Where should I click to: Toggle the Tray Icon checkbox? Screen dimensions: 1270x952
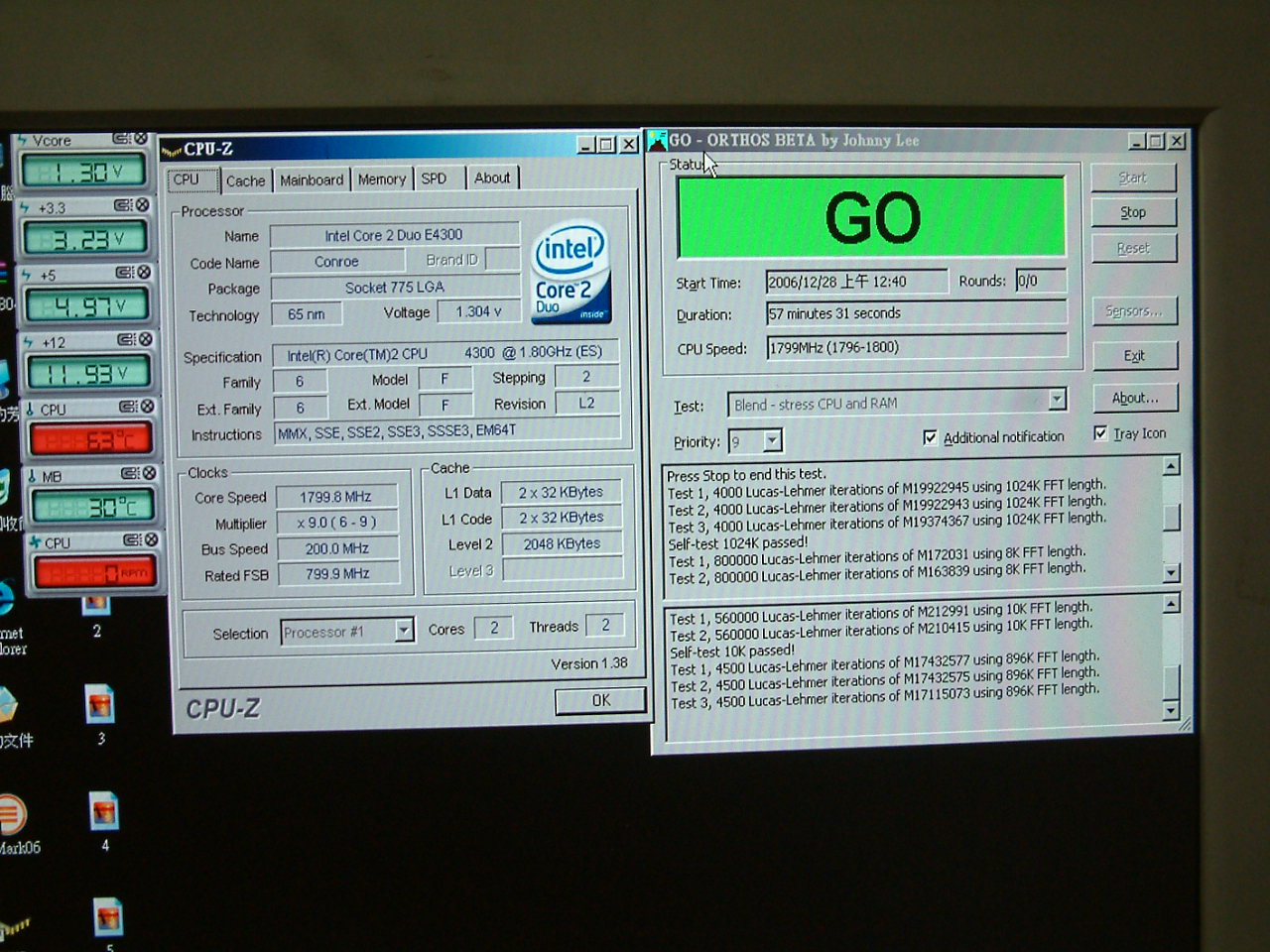[x=1100, y=433]
